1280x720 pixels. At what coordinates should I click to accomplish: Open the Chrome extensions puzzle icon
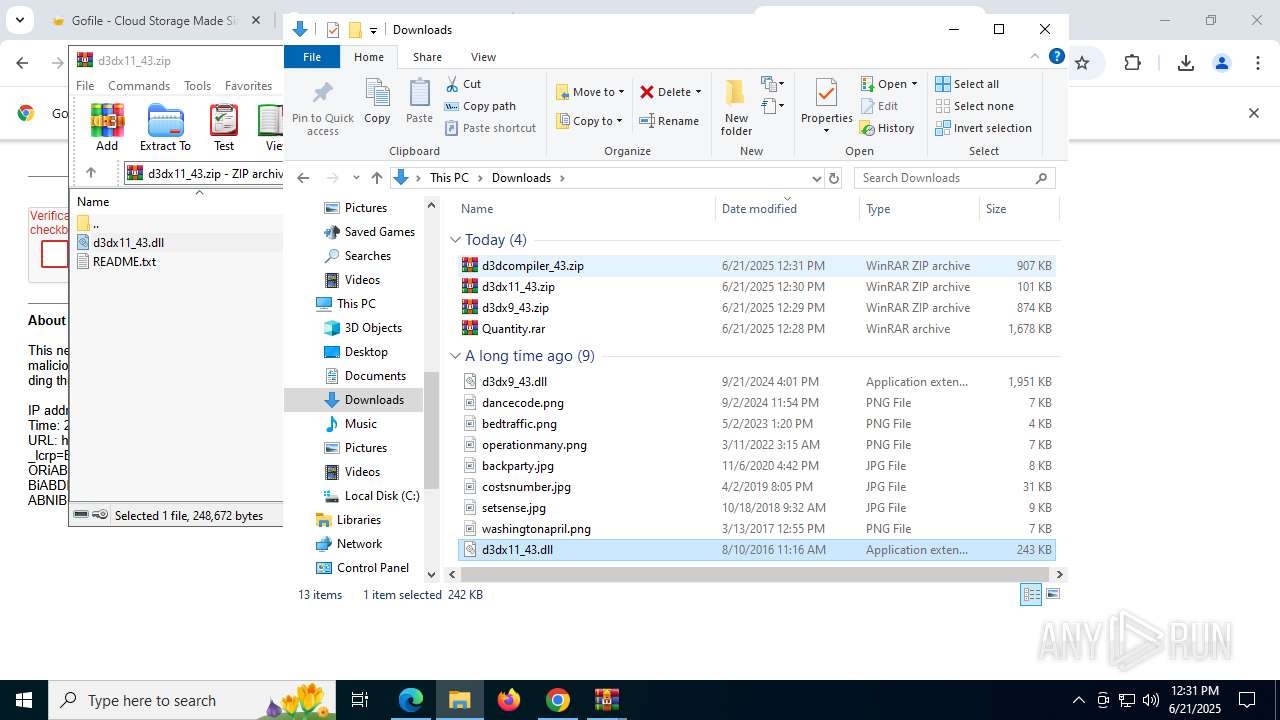pos(1132,62)
